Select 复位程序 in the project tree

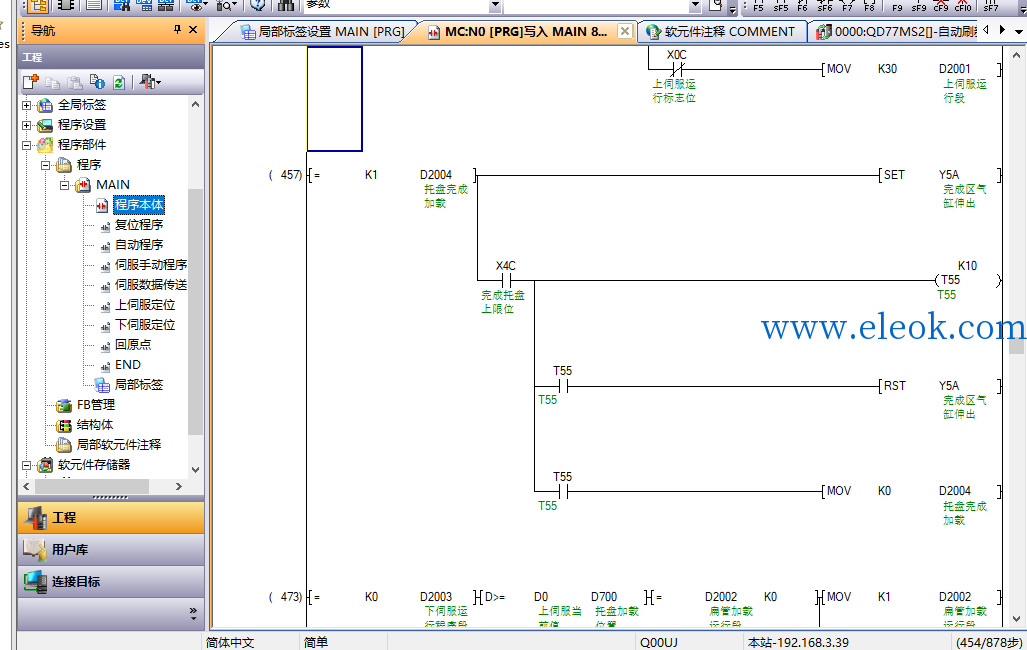[139, 225]
